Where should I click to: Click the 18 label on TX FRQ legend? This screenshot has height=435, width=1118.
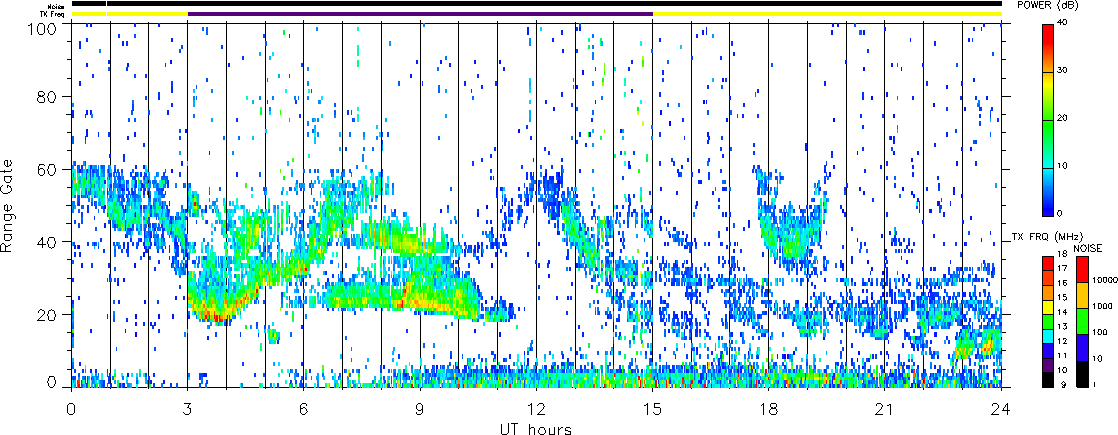click(x=1062, y=254)
